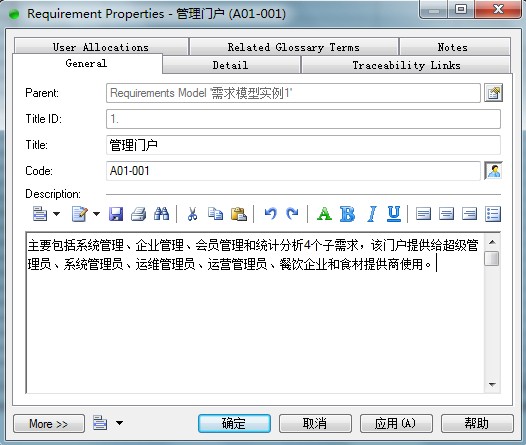Click the More >> button
The image size is (526, 445).
tap(49, 424)
